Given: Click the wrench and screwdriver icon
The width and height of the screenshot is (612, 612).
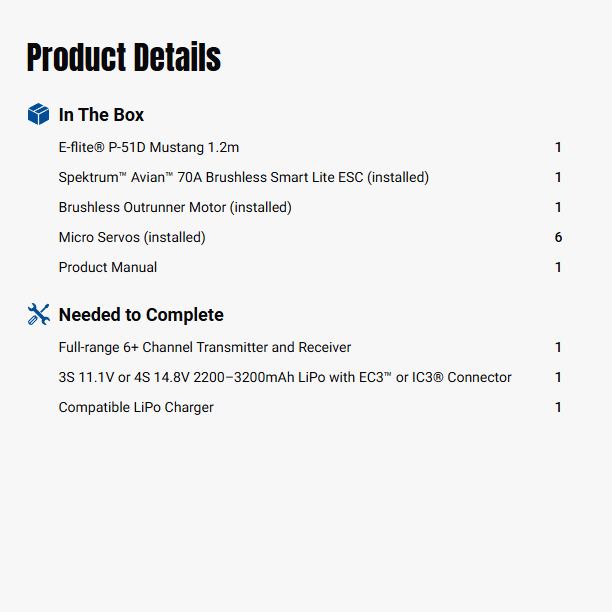Looking at the screenshot, I should pos(38,315).
